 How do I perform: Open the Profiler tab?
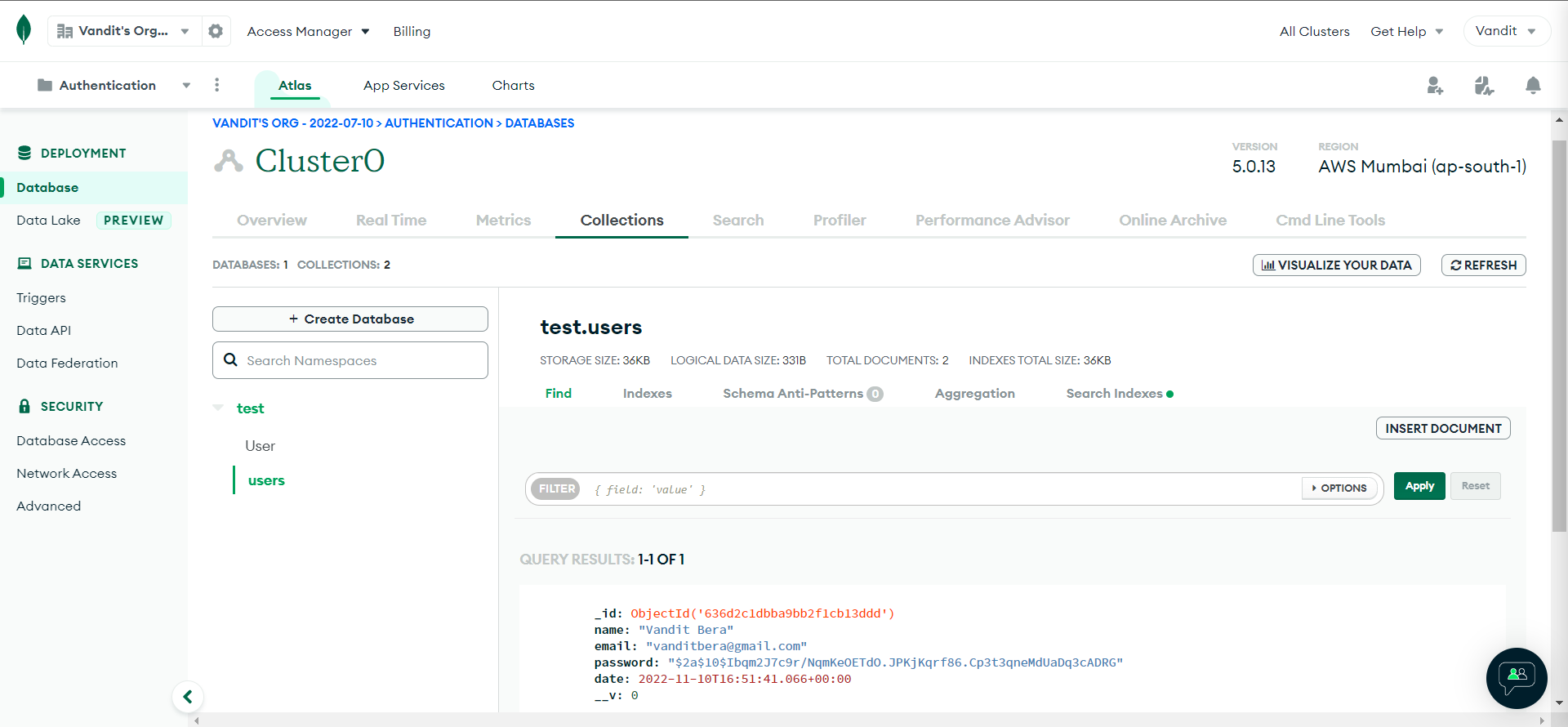(x=840, y=220)
